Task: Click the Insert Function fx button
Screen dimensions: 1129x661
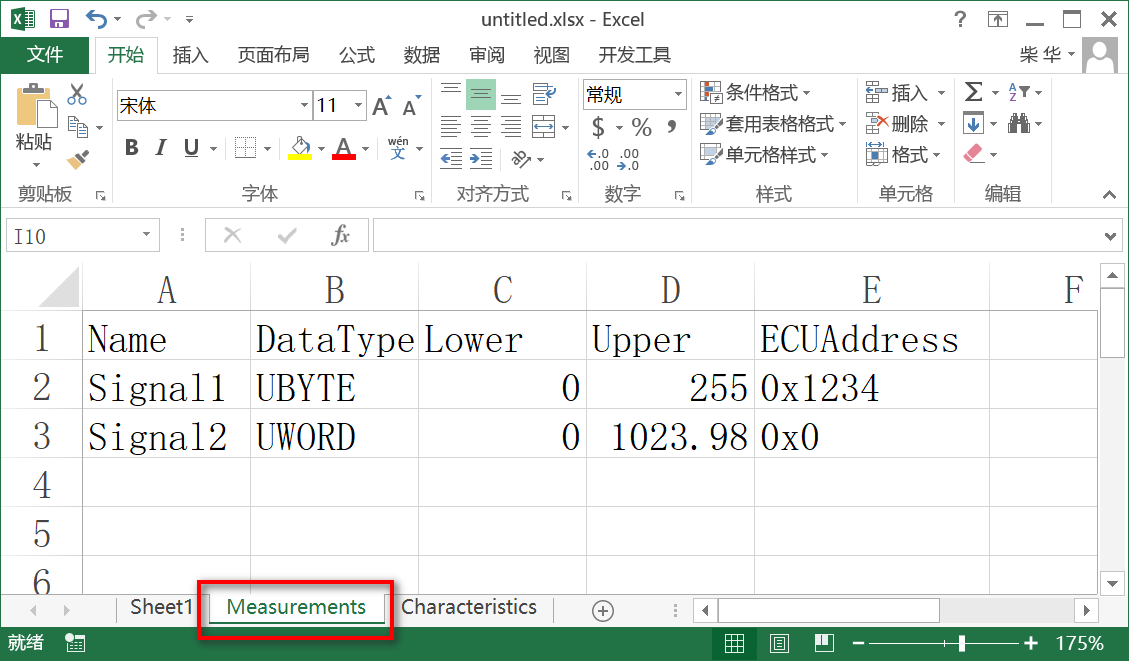Action: click(341, 235)
